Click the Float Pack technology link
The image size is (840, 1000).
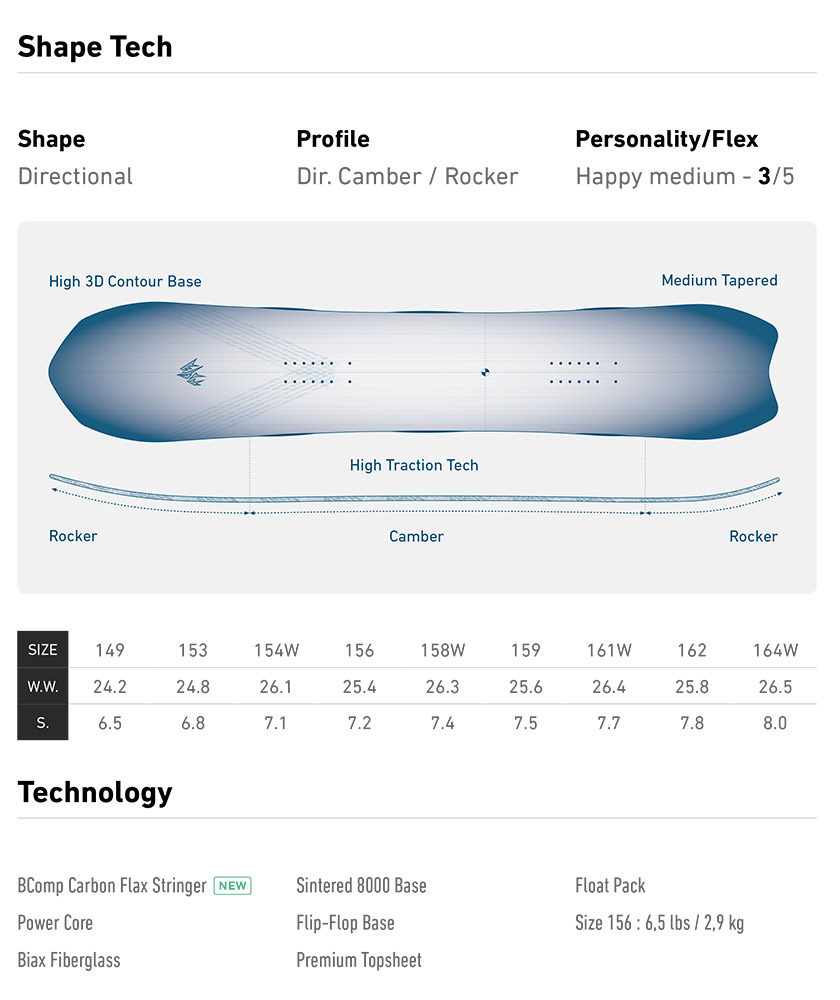click(x=610, y=885)
